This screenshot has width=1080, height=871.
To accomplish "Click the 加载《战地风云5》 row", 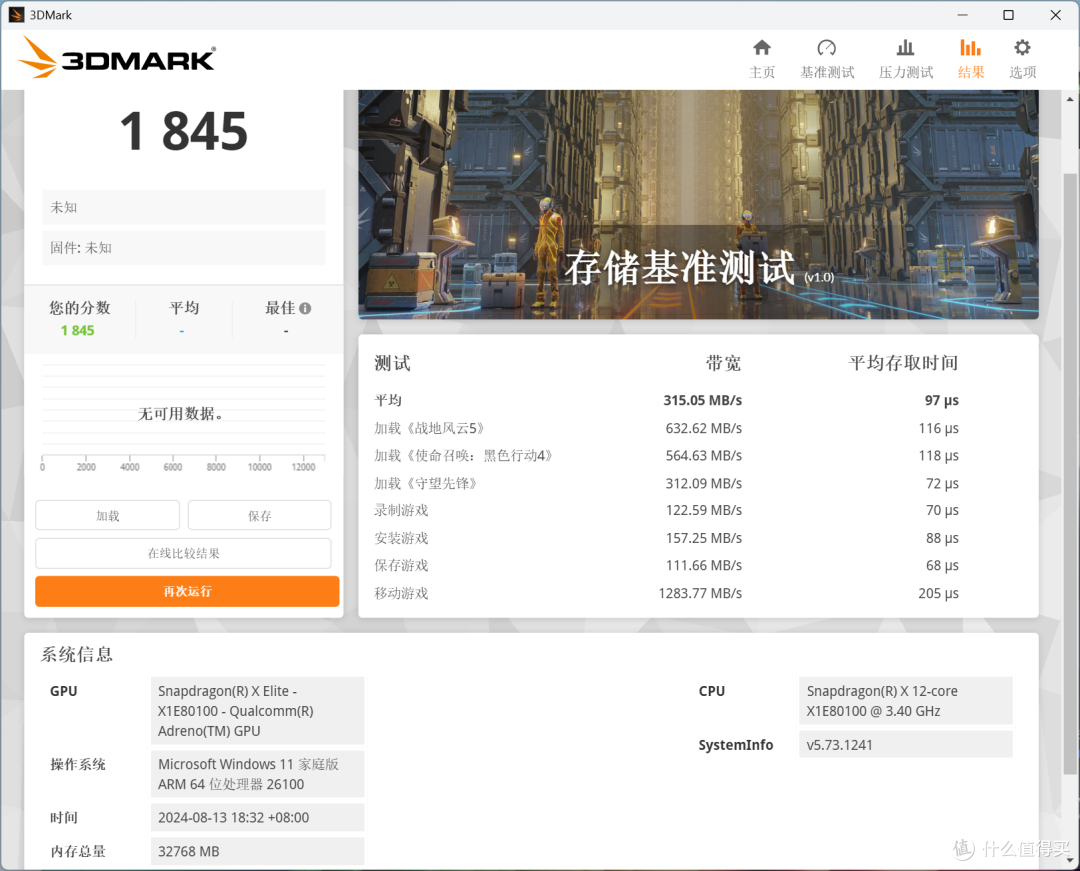I will pyautogui.click(x=666, y=428).
